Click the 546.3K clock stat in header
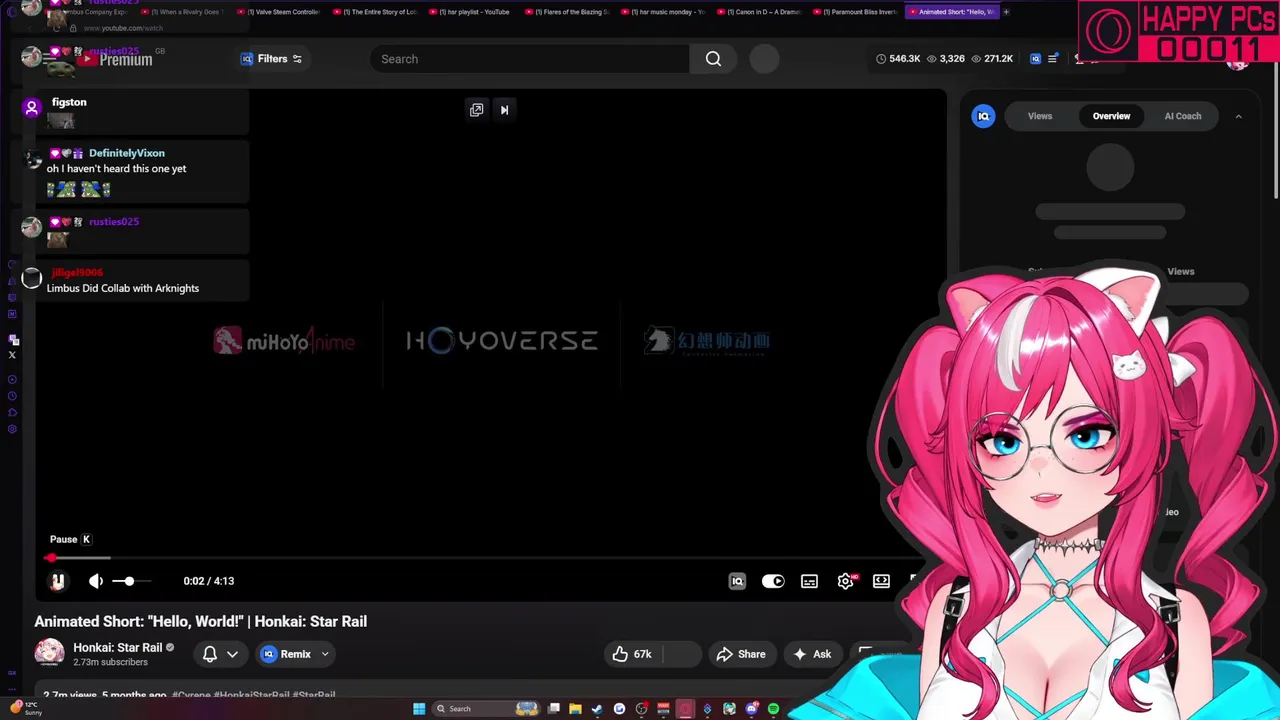The width and height of the screenshot is (1280, 720). pos(898,59)
